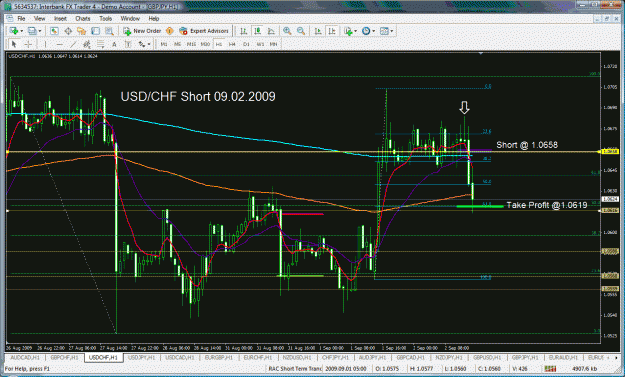Viewport: 625px width, 377px height.
Task: Click the Expert Advisors button
Action: [204, 31]
